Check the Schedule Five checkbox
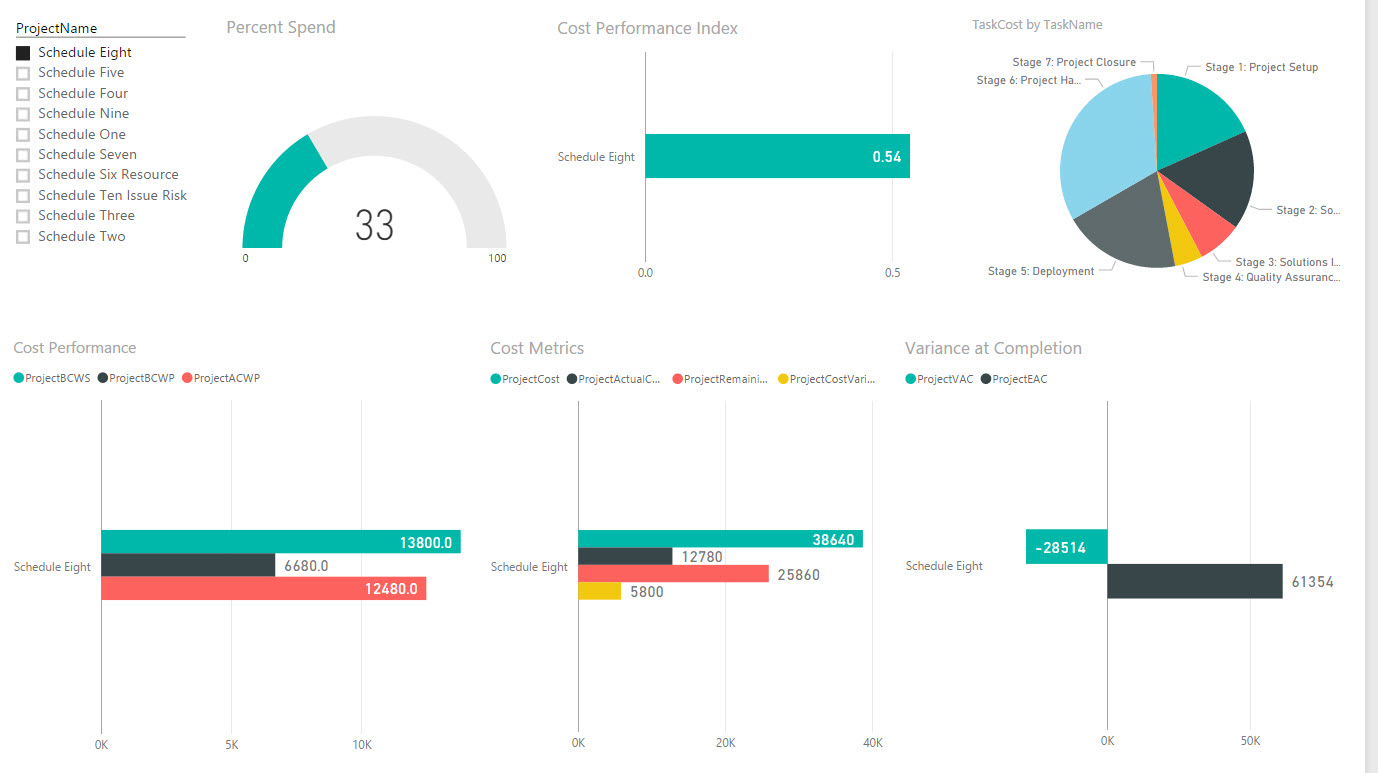 coord(24,72)
